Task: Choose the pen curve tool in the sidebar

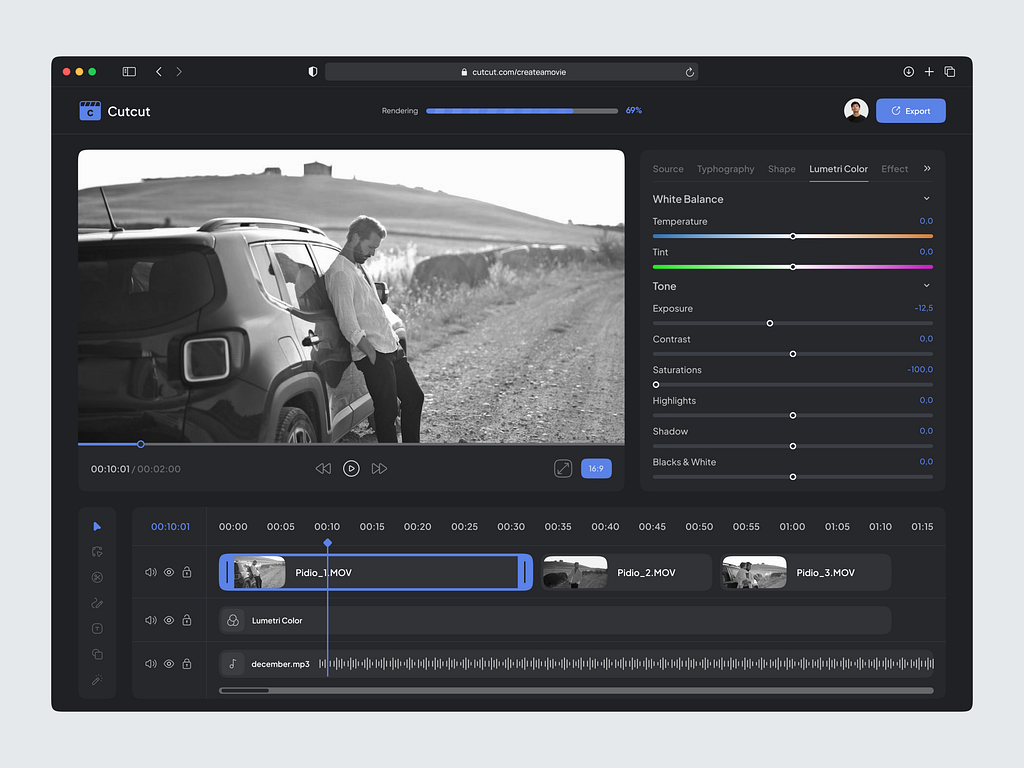Action: pos(97,603)
